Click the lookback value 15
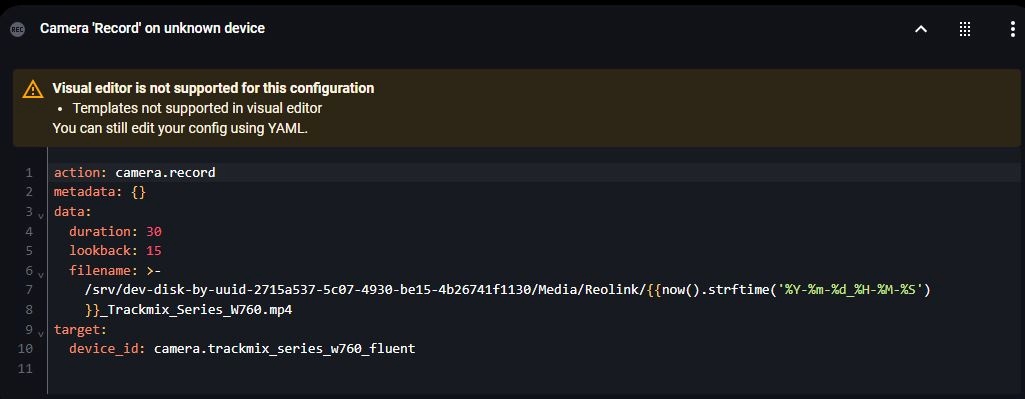Viewport: 1025px width, 399px height. coord(154,251)
